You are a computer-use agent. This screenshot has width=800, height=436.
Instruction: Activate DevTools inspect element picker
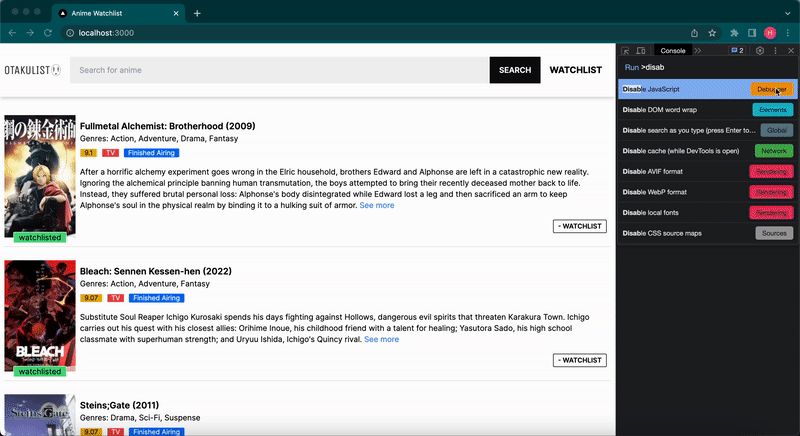(626, 50)
